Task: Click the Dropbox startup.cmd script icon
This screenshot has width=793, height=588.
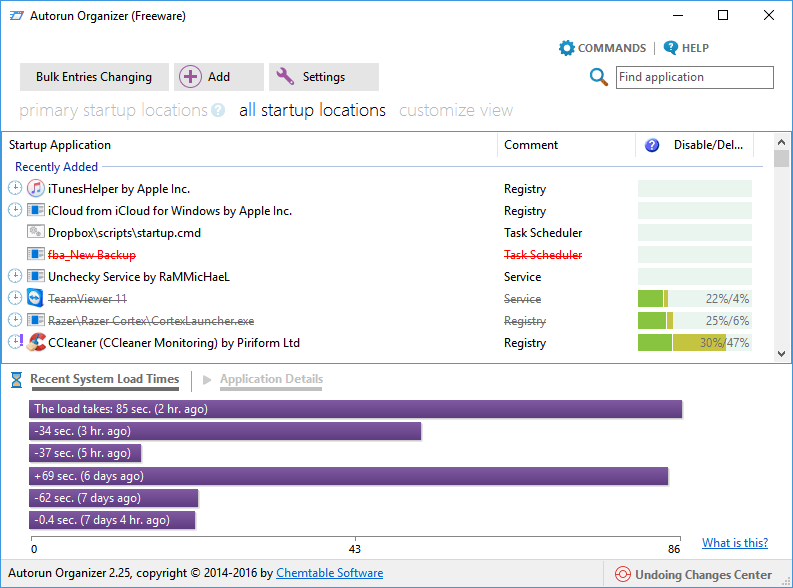Action: tap(36, 233)
